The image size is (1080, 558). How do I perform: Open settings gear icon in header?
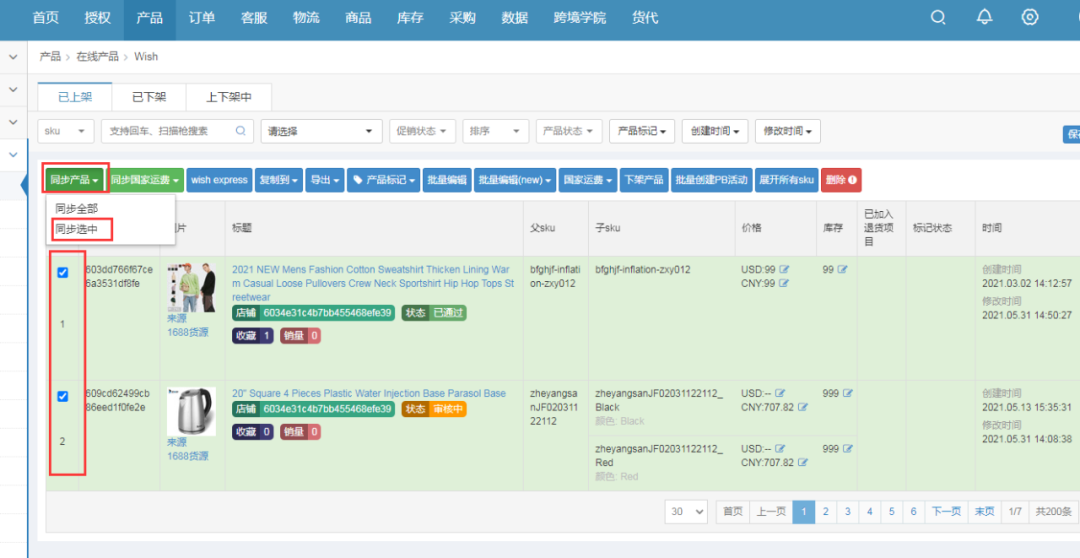pyautogui.click(x=1029, y=18)
